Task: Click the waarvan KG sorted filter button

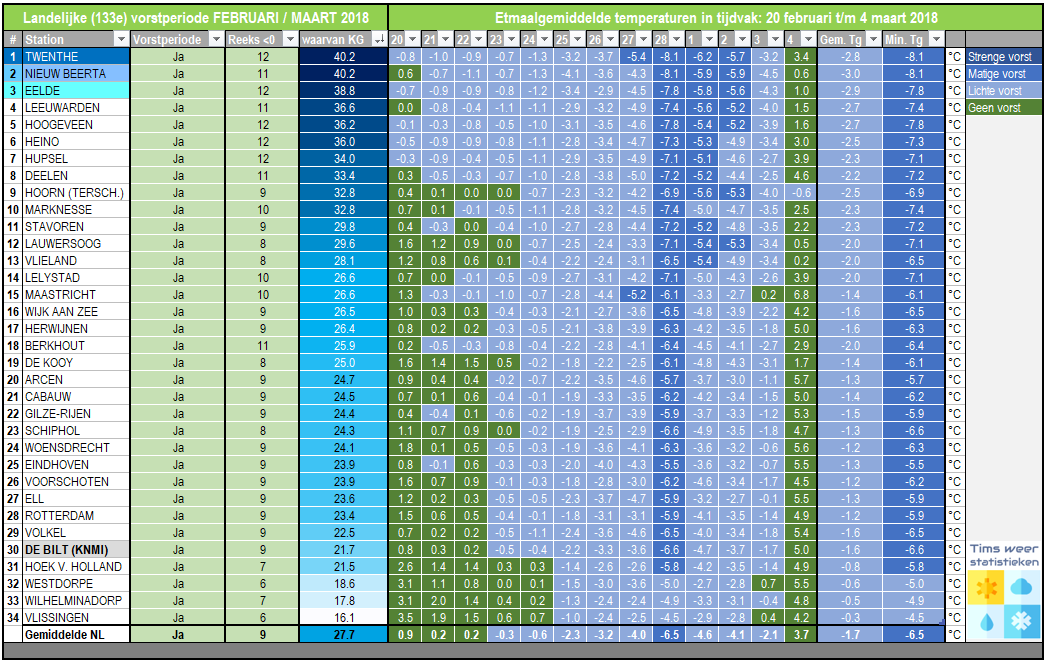Action: point(379,39)
